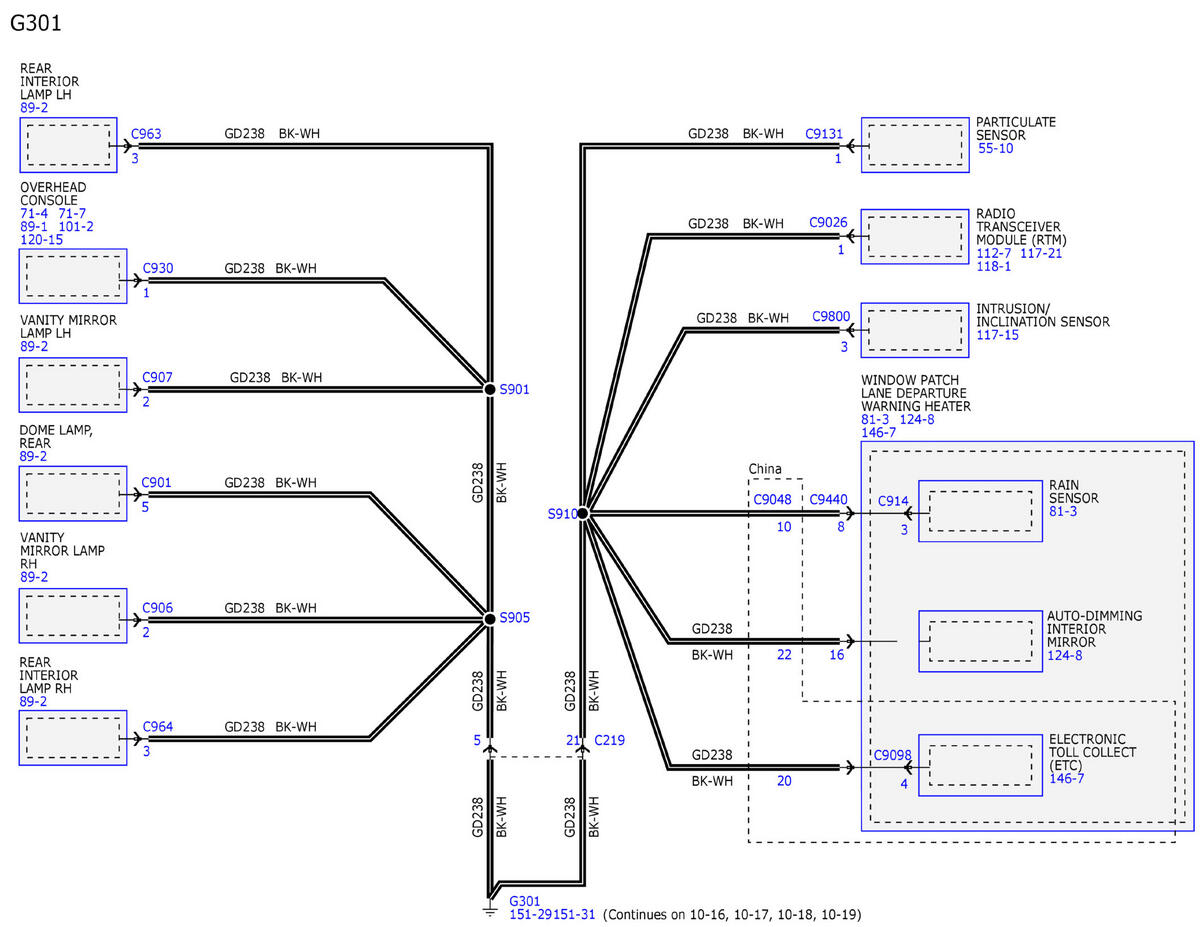Open page 89-2 under Vanity Mirror Lamp RH
This screenshot has width=1200, height=927.
(34, 577)
